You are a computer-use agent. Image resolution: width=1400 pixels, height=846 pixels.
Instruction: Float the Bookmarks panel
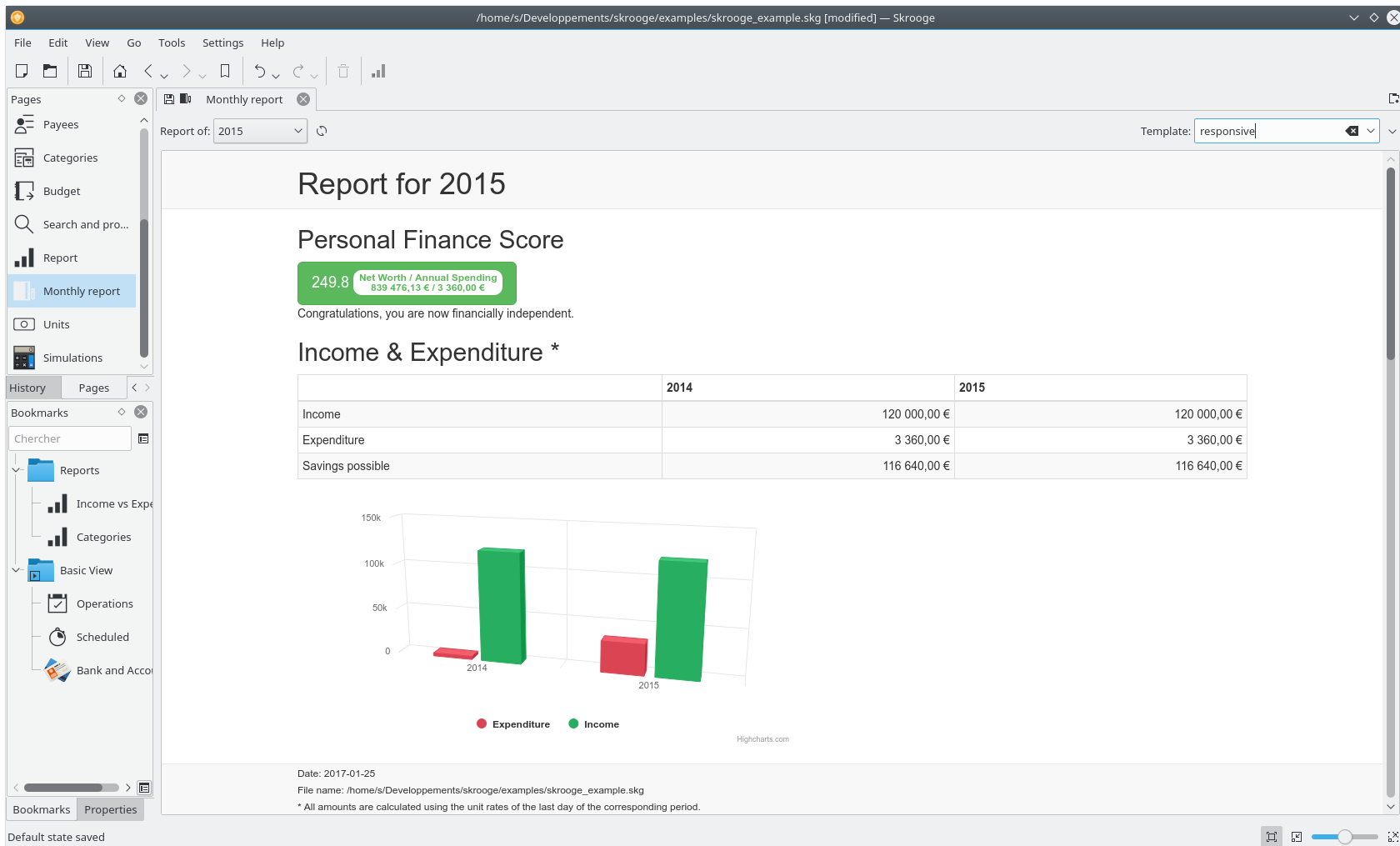click(122, 412)
